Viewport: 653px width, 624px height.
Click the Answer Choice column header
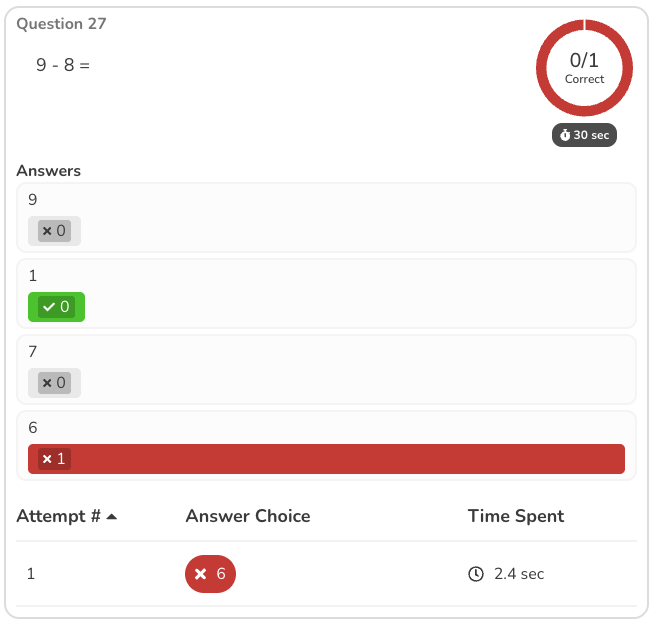tap(248, 516)
